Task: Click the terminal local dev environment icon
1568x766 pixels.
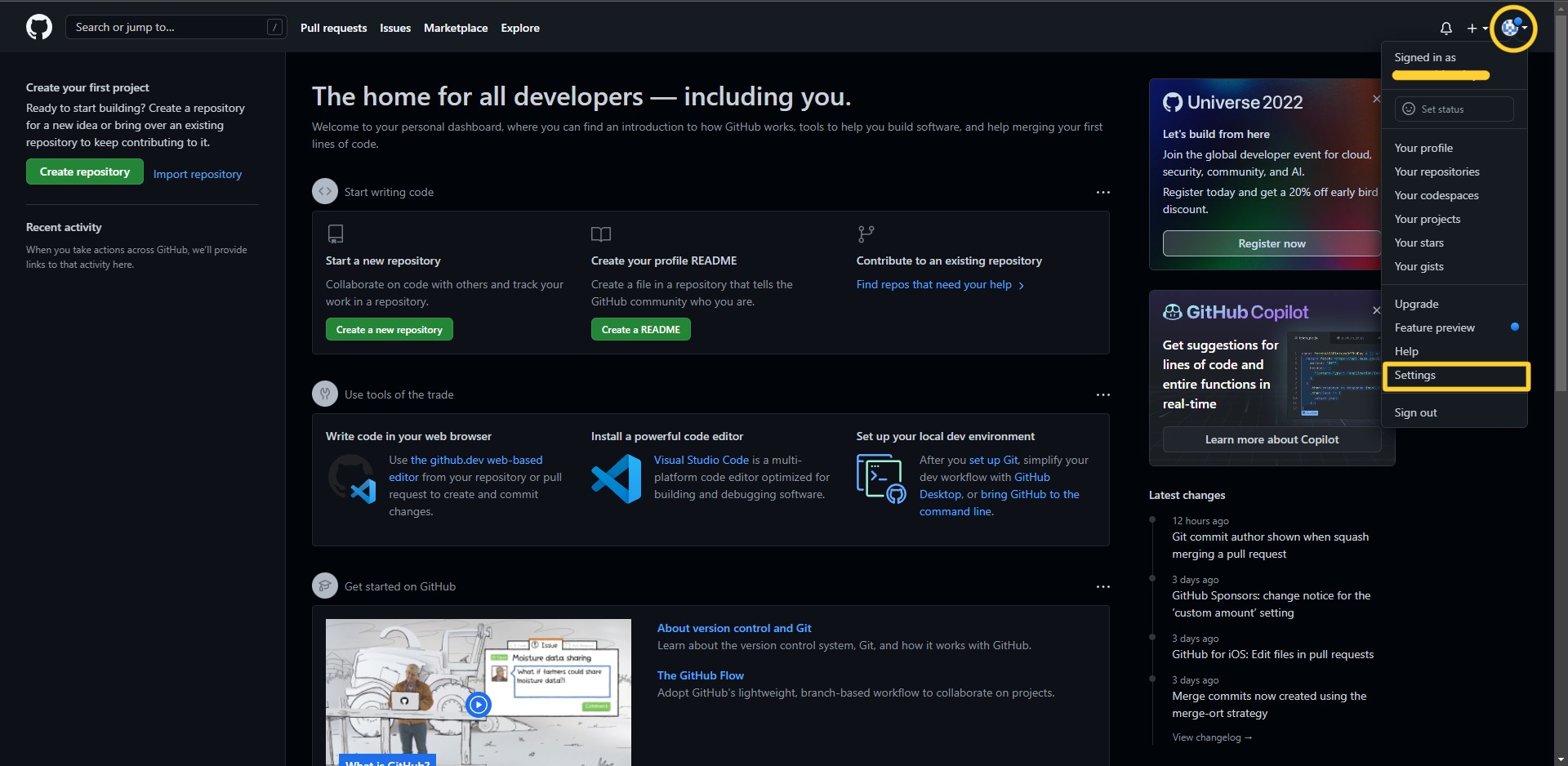Action: (881, 479)
